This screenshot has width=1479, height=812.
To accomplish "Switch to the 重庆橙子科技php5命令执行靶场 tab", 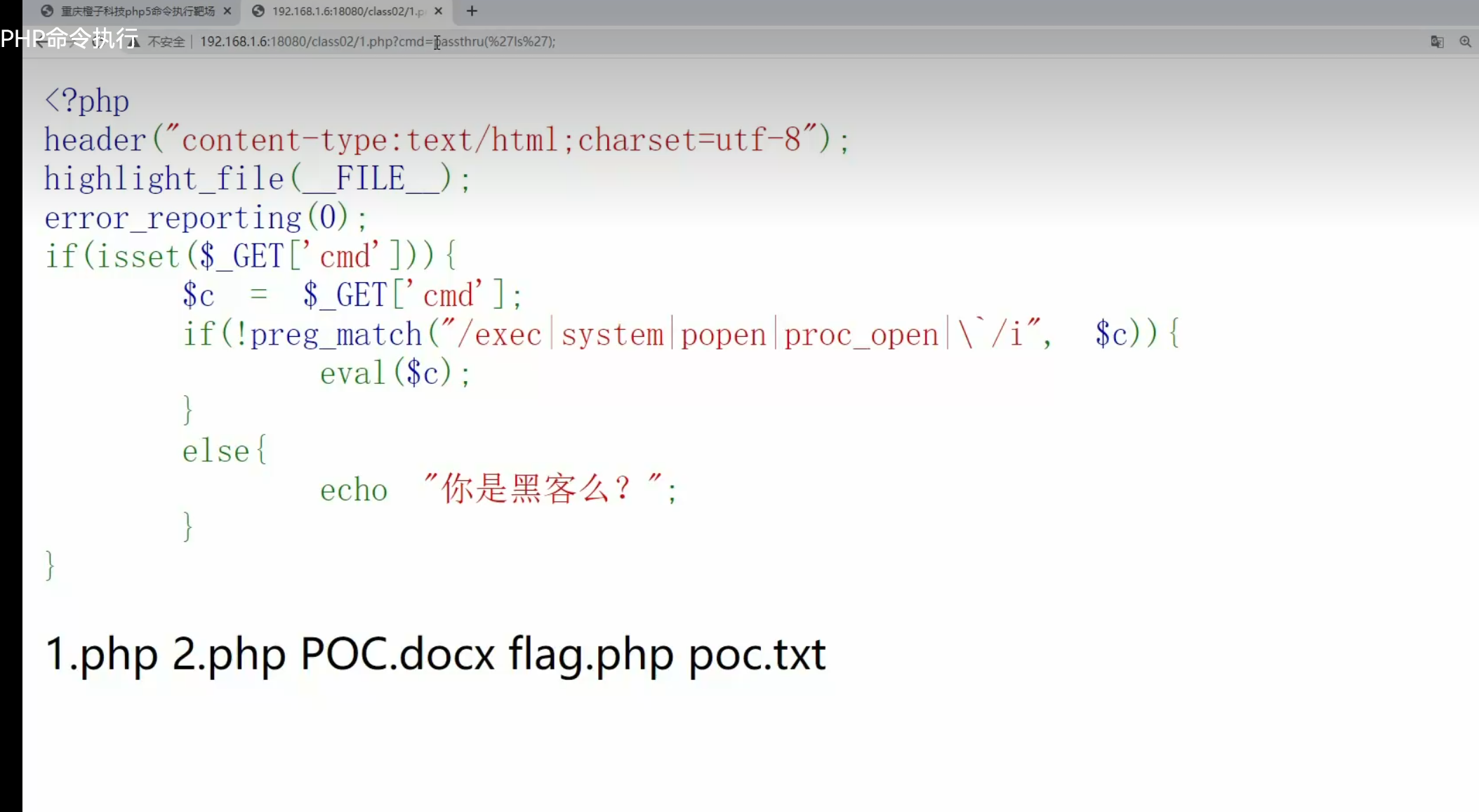I will pos(137,11).
